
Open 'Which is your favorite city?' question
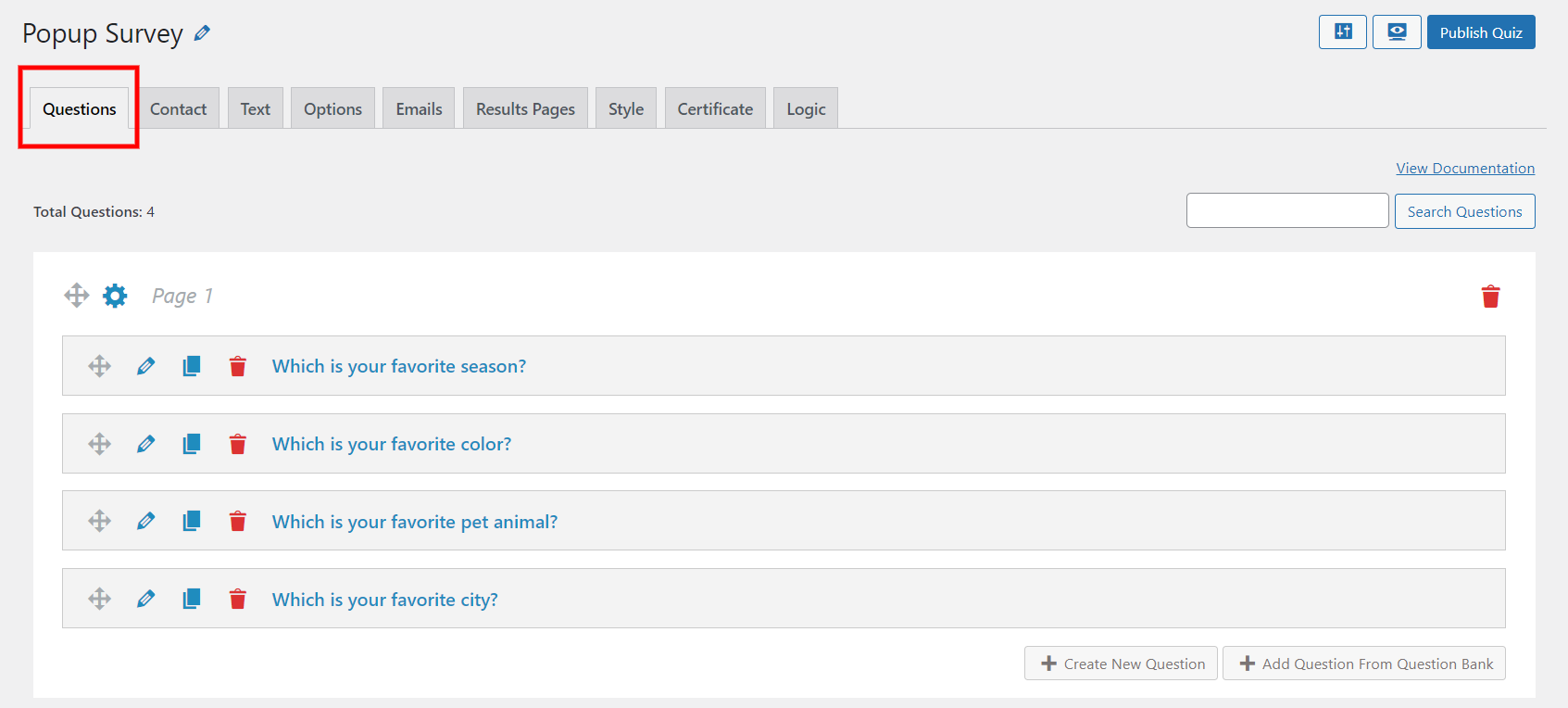coord(385,600)
